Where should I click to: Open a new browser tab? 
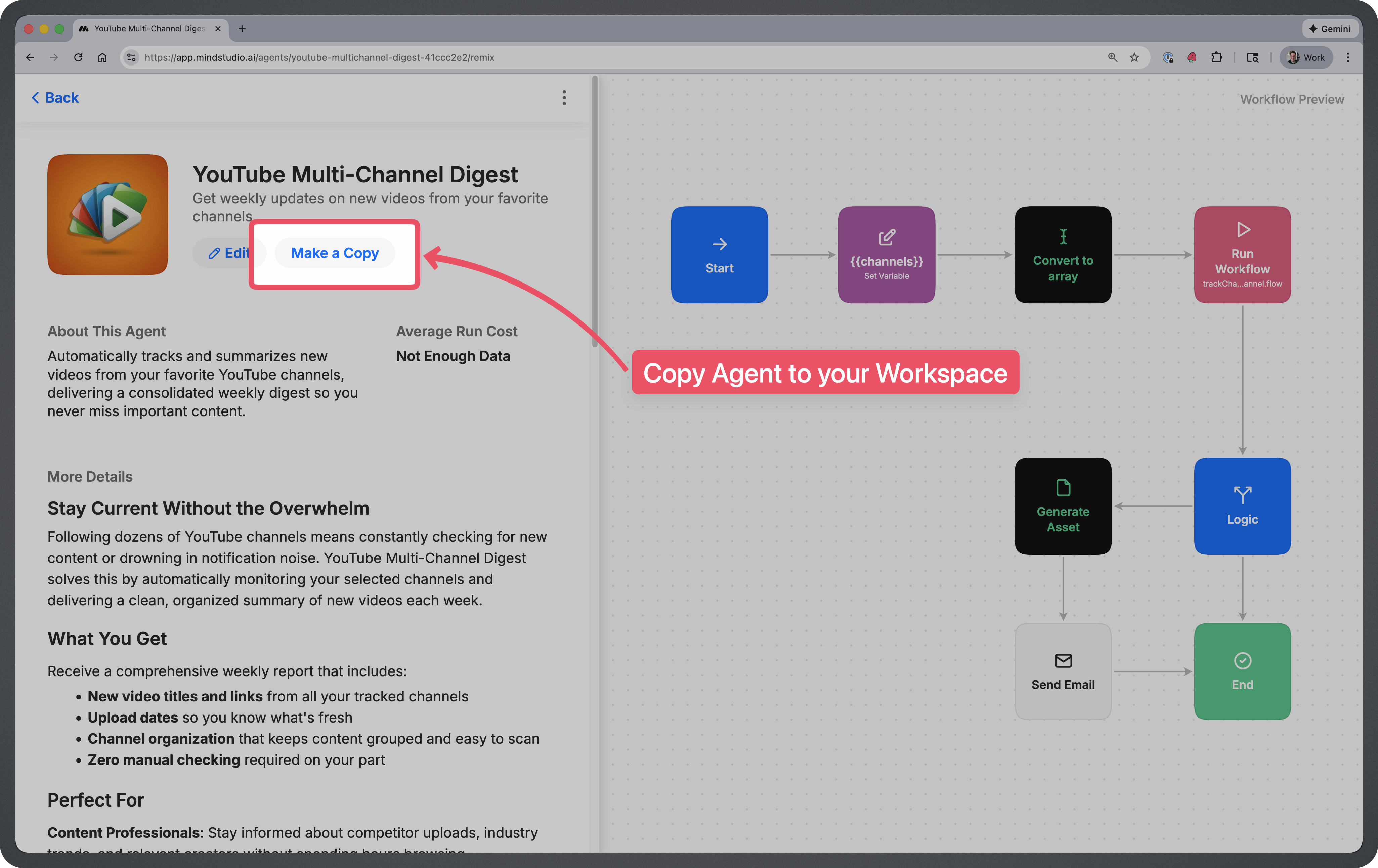point(242,28)
